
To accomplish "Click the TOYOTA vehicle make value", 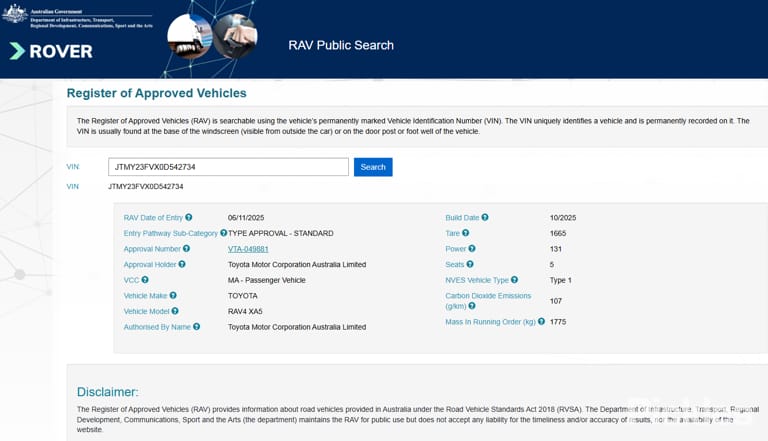I will tap(242, 296).
